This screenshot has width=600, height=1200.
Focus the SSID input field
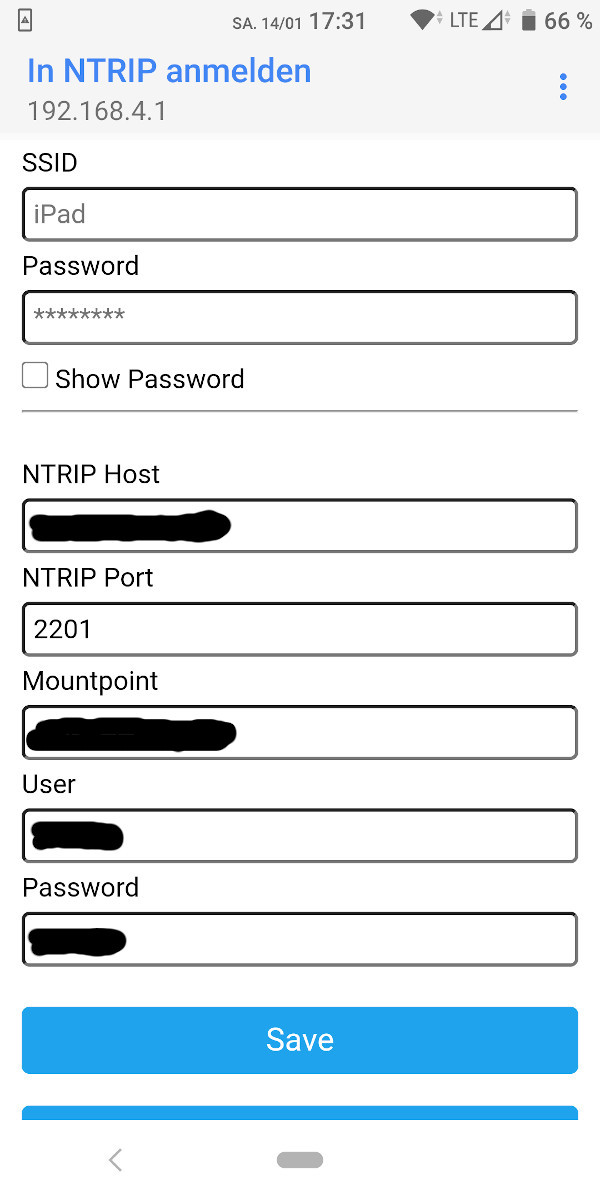[x=300, y=214]
